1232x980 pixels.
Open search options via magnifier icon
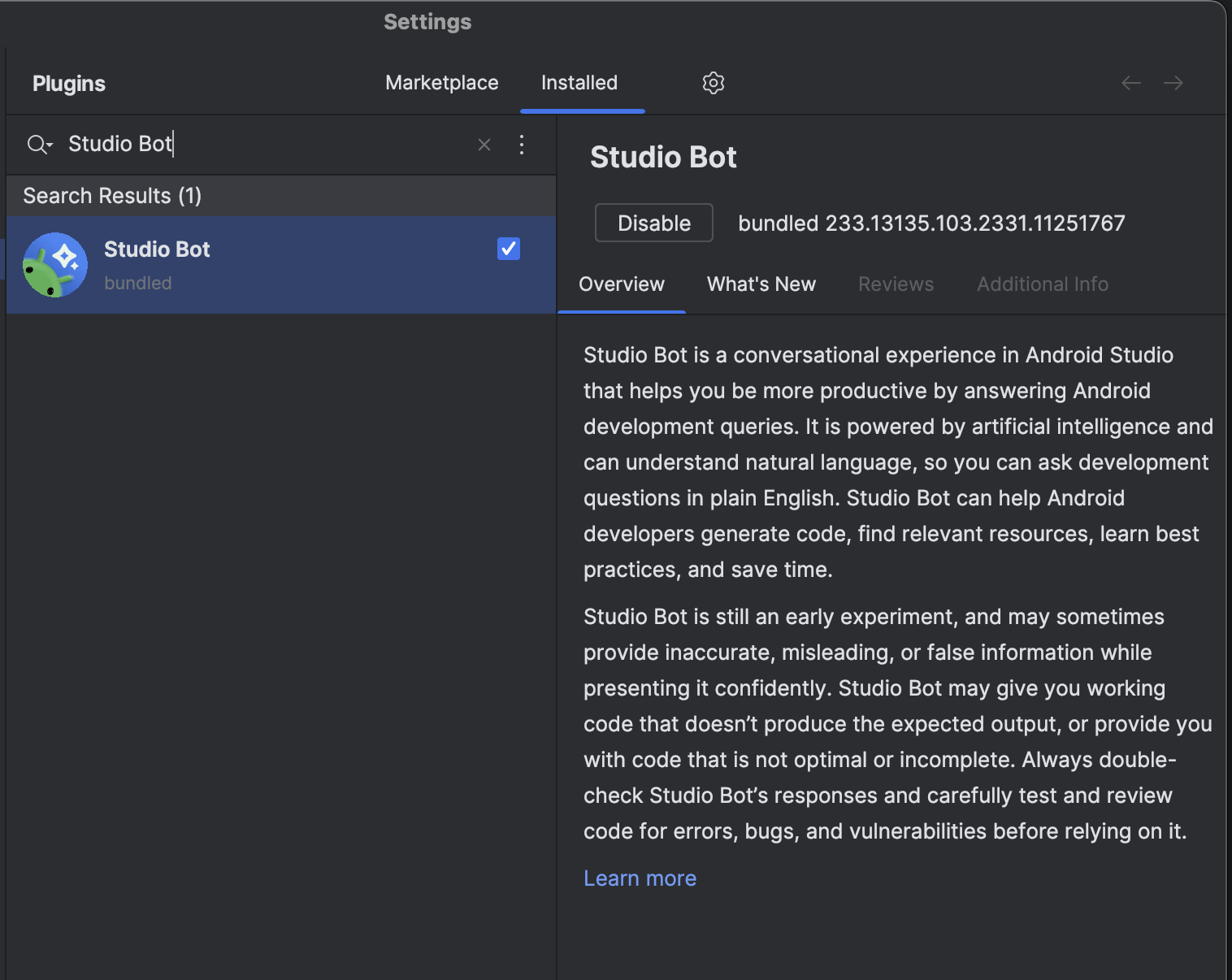pos(39,145)
